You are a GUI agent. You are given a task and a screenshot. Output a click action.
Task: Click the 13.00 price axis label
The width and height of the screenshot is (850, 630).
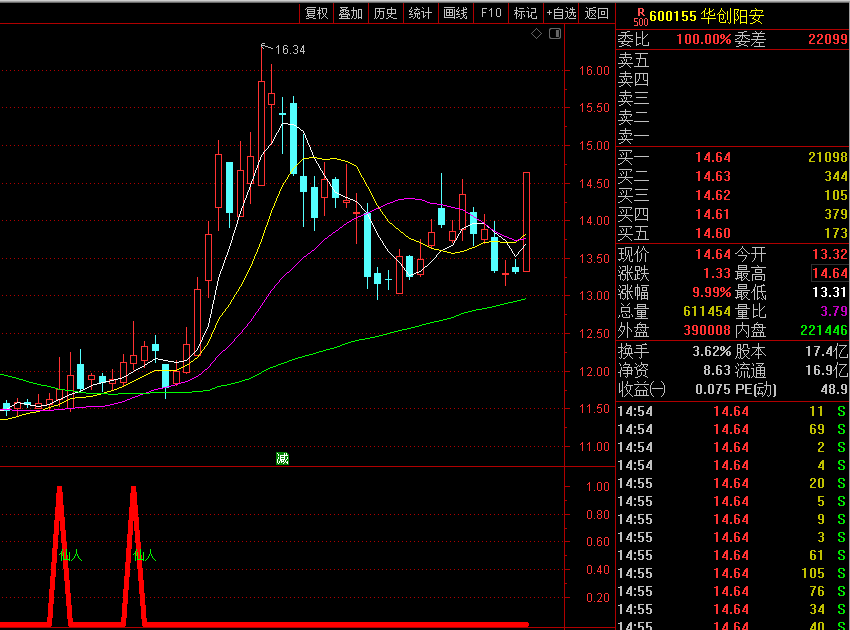click(594, 295)
